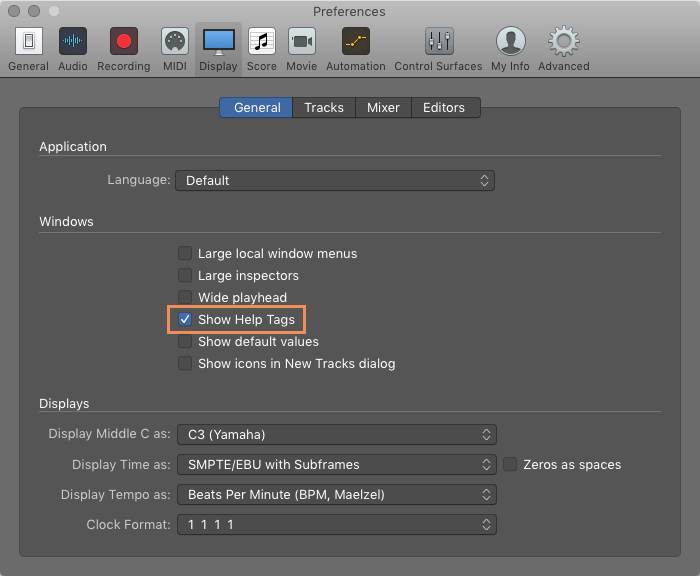Switch to the Tracks tab
Viewport: 700px width, 576px height.
tap(324, 108)
